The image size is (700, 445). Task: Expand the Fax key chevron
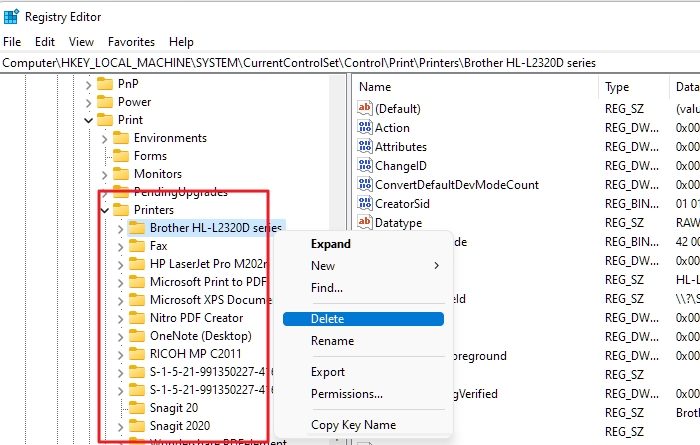point(121,246)
